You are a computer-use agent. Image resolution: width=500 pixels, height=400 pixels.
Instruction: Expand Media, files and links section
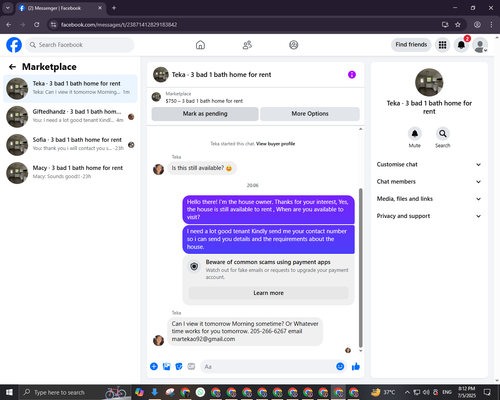click(429, 199)
